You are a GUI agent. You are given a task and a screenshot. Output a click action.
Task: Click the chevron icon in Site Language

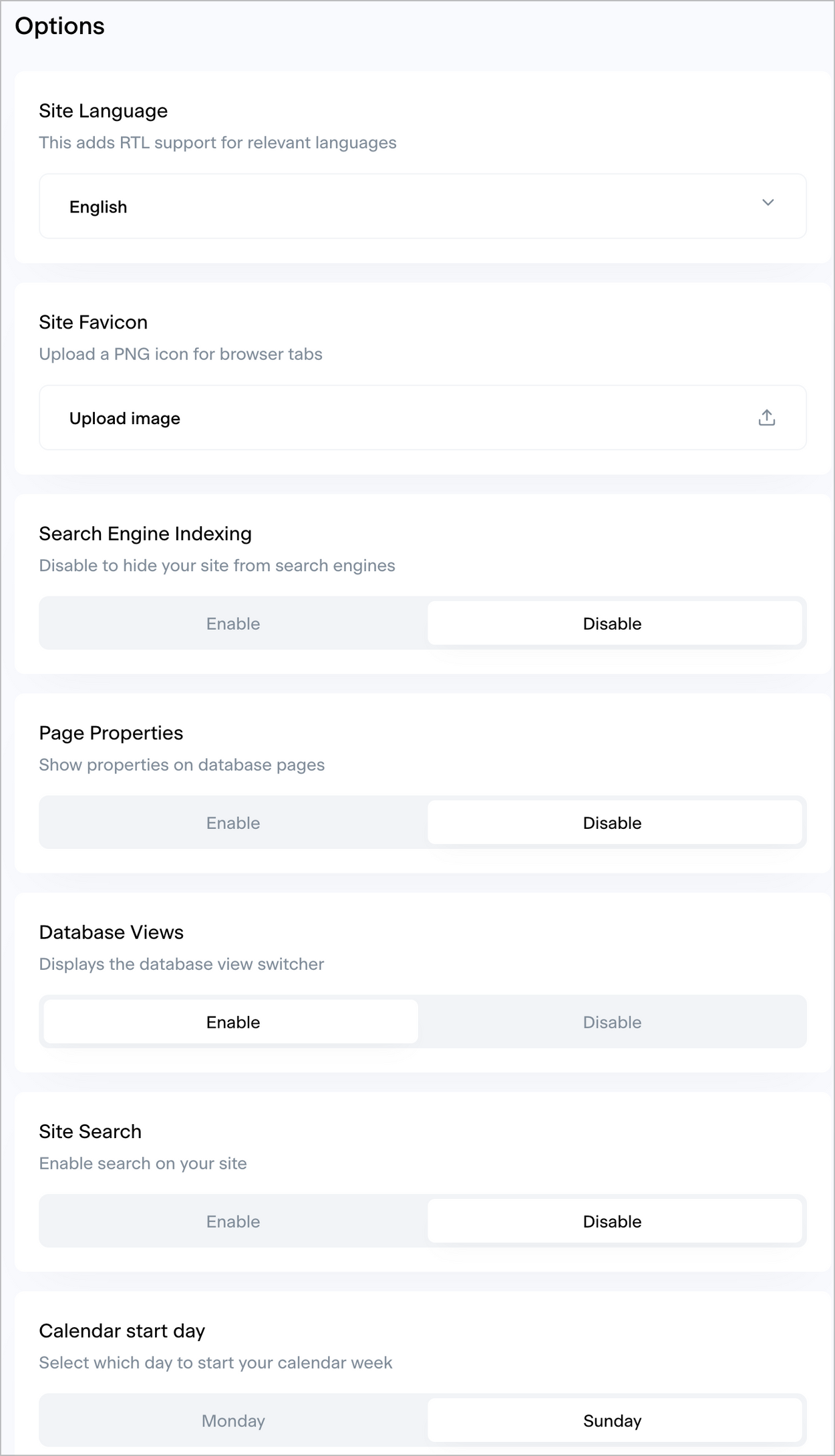click(x=768, y=202)
